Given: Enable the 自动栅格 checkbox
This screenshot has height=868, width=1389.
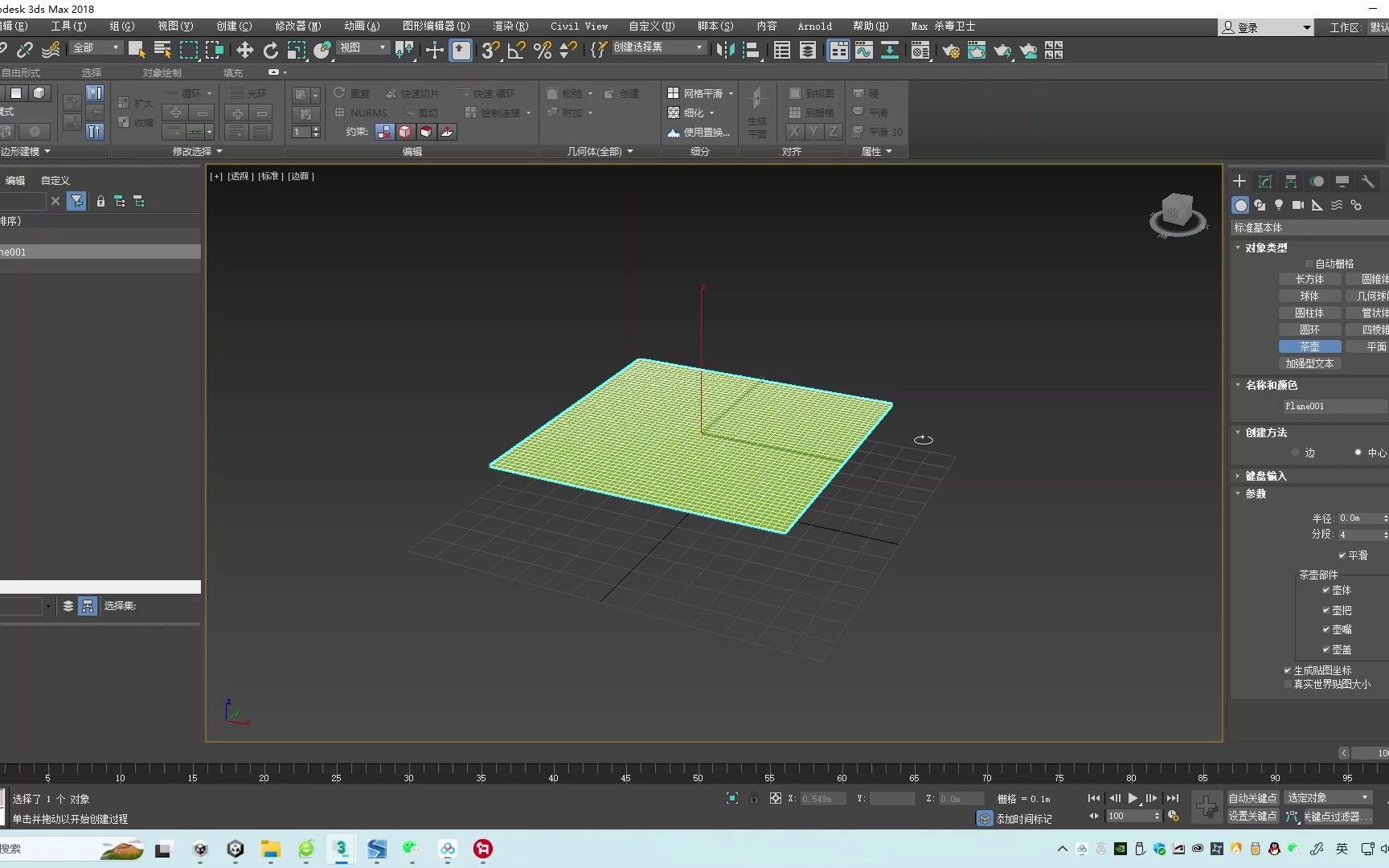Looking at the screenshot, I should click(1308, 263).
